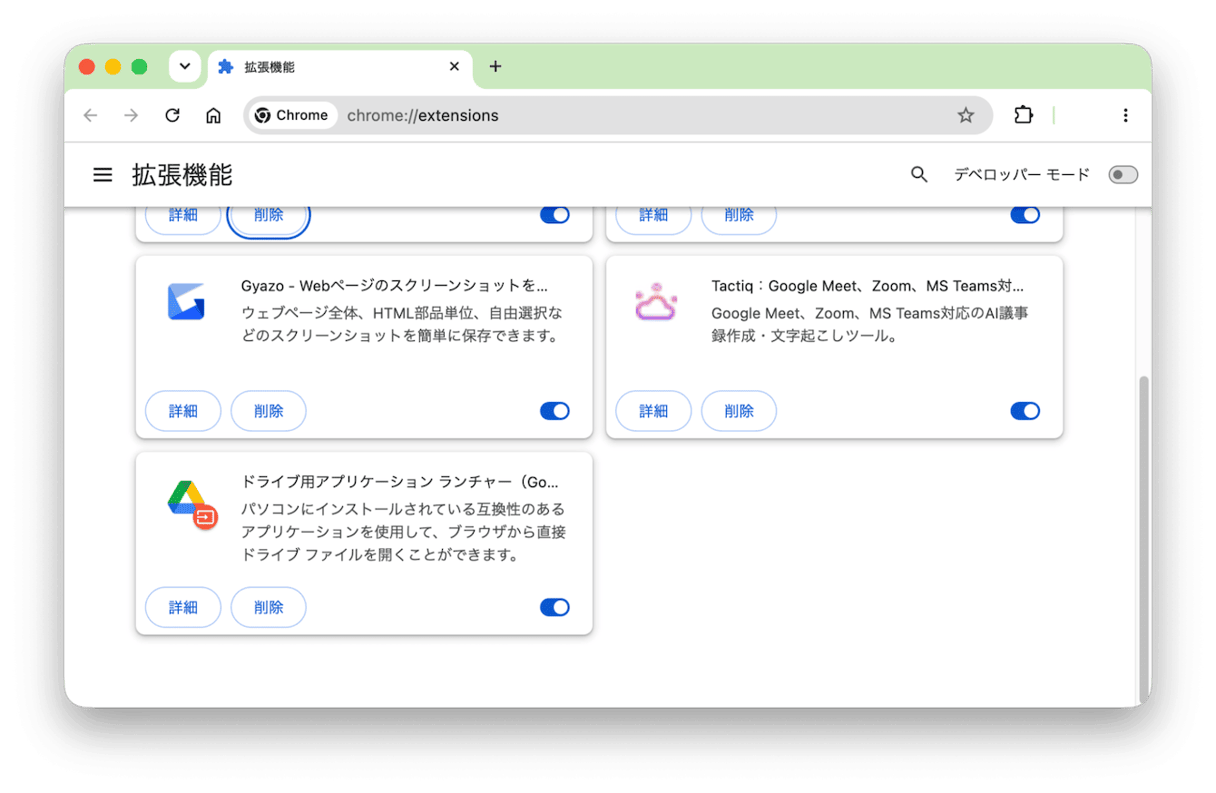Click 削除 for Tactiq extension
Viewport: 1216px width, 793px height.
(739, 411)
